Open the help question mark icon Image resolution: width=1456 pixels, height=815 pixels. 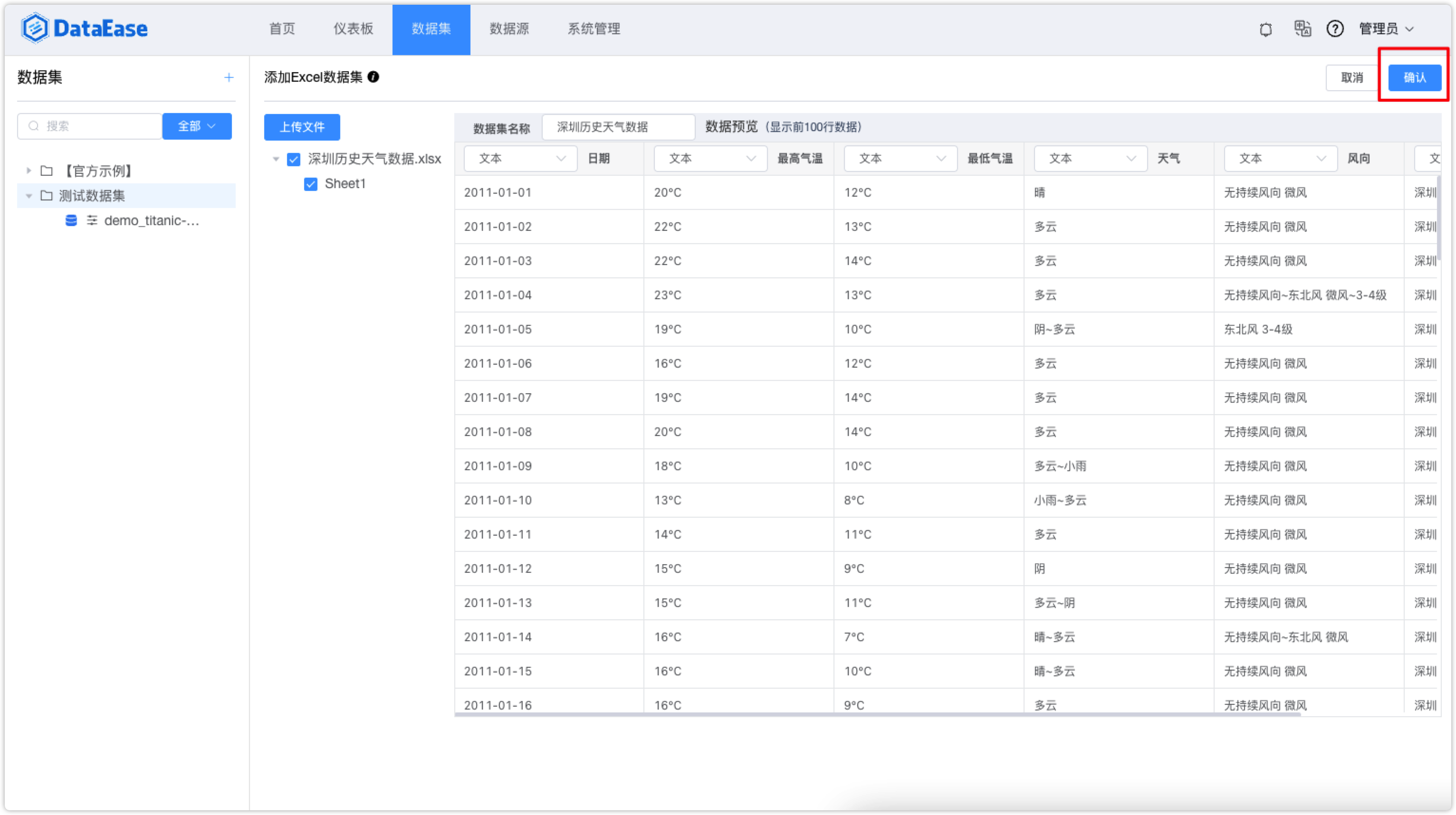pos(1335,28)
